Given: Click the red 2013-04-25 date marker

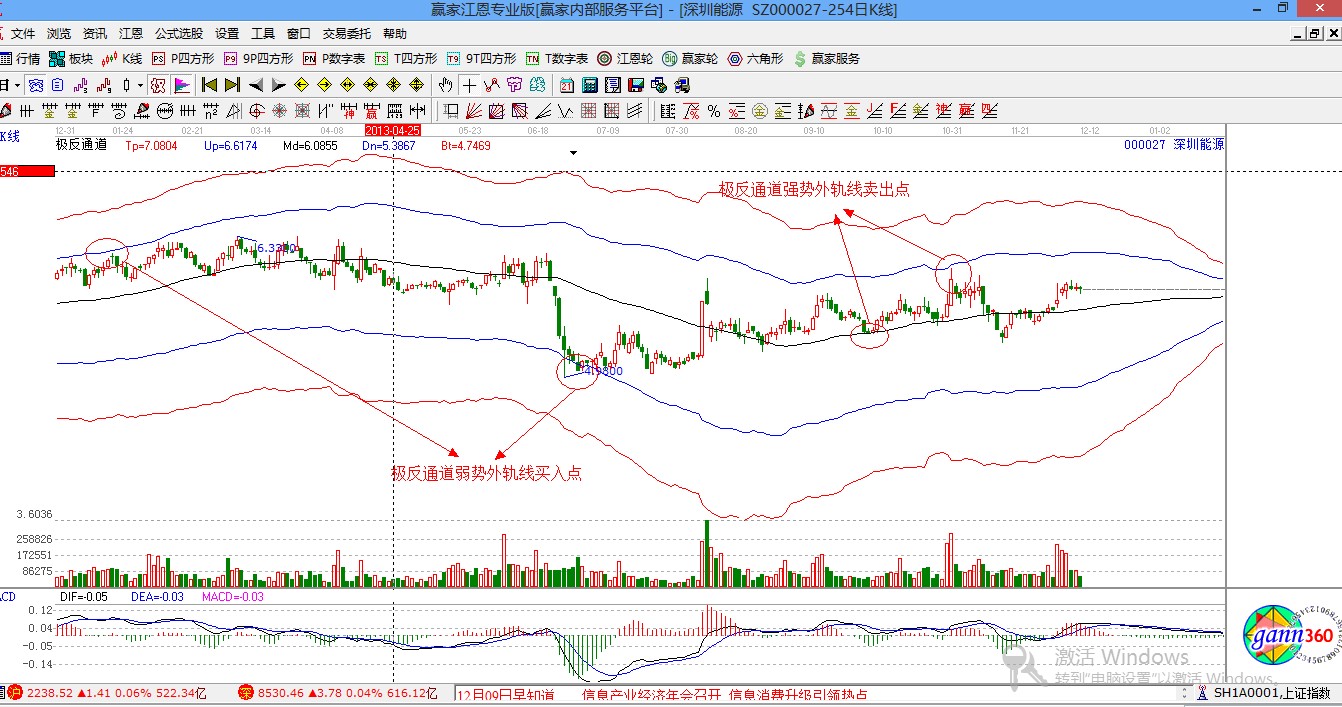Looking at the screenshot, I should [393, 130].
